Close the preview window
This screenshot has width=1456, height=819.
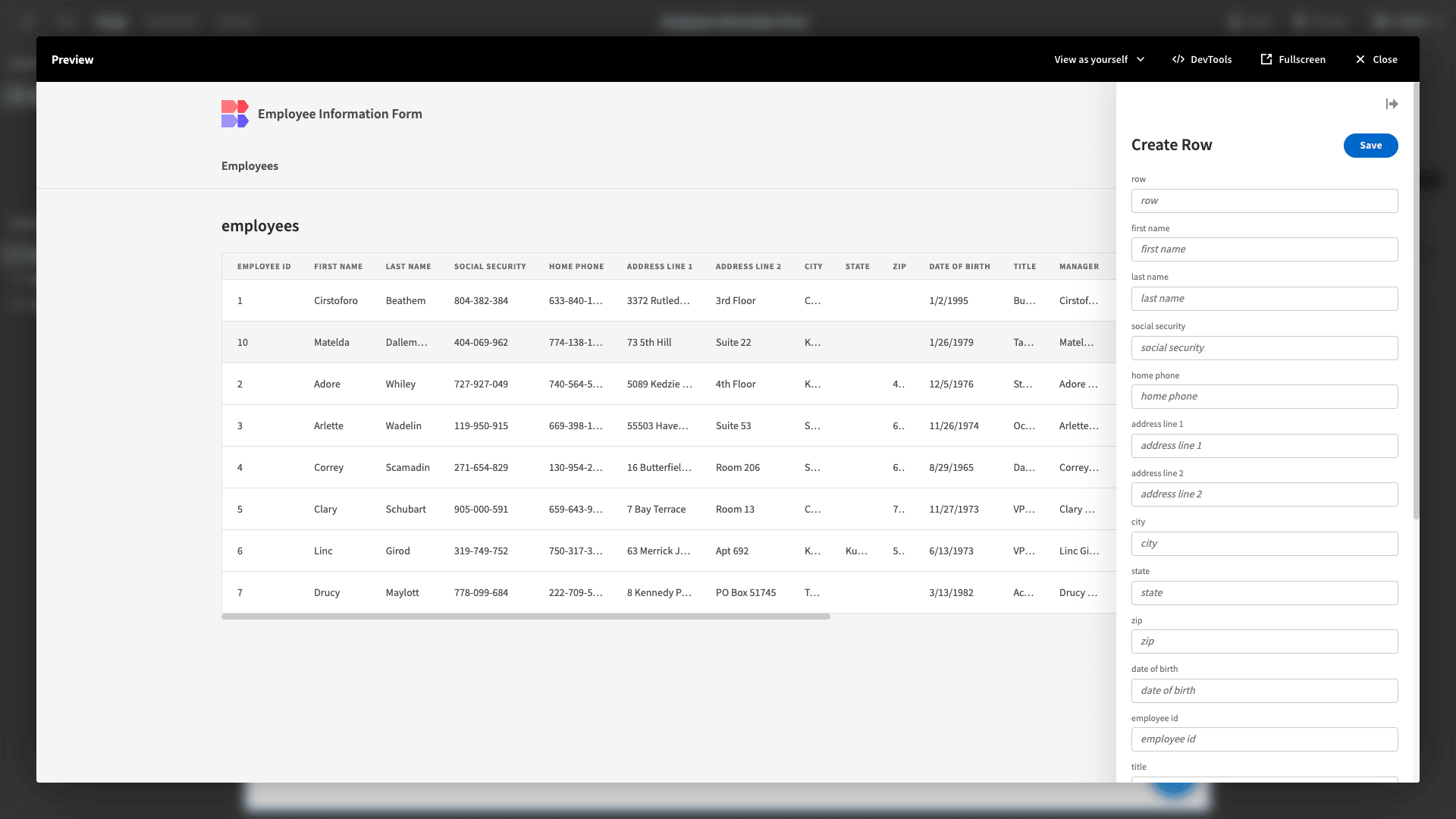(x=1376, y=59)
